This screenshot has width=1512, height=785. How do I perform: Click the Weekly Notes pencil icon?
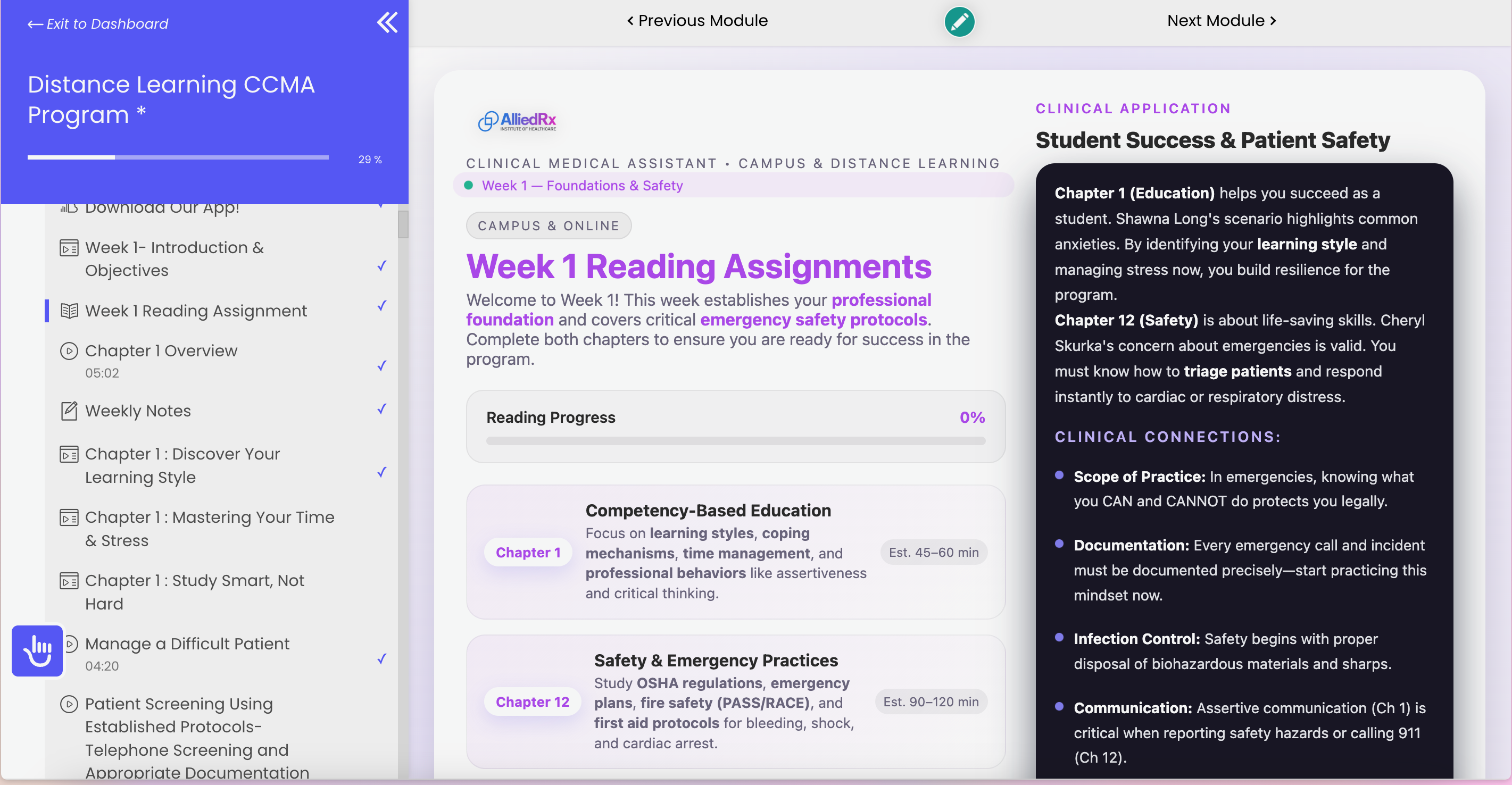[69, 411]
